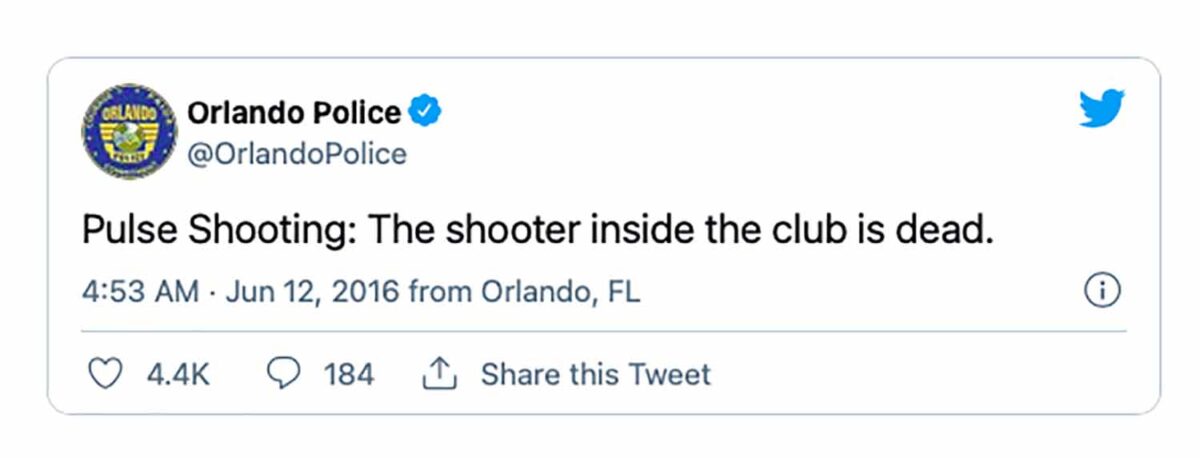Click the Orlando, FL location text
The image size is (1200, 458).
pos(561,293)
